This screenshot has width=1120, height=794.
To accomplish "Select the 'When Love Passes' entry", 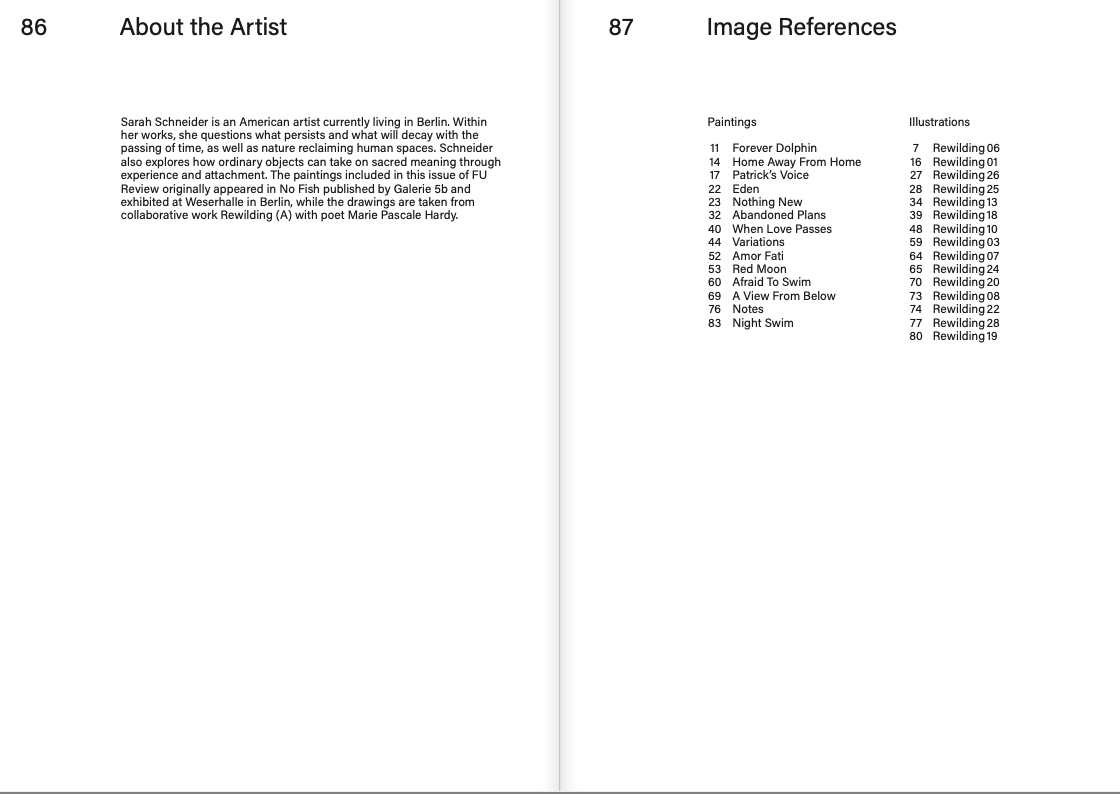I will 781,229.
